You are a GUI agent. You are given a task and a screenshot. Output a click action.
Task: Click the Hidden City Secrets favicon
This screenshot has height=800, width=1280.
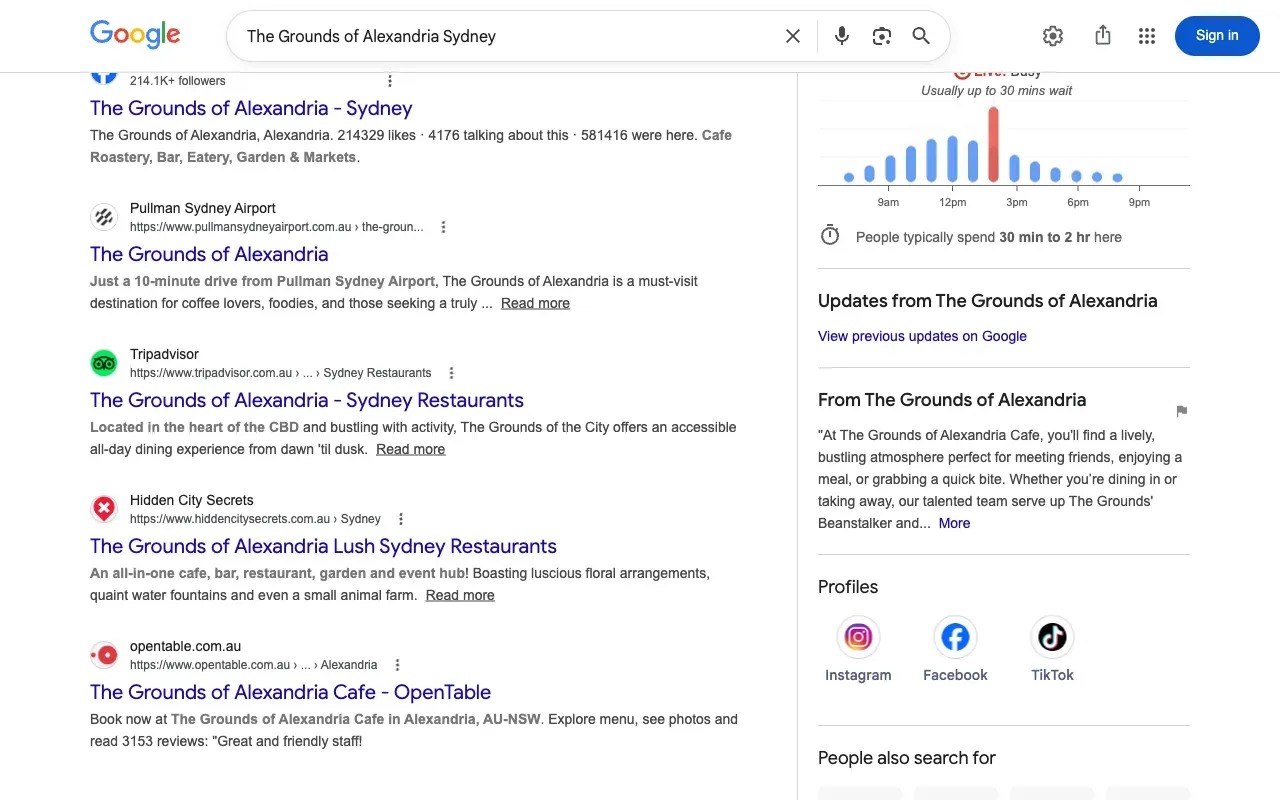coord(104,509)
